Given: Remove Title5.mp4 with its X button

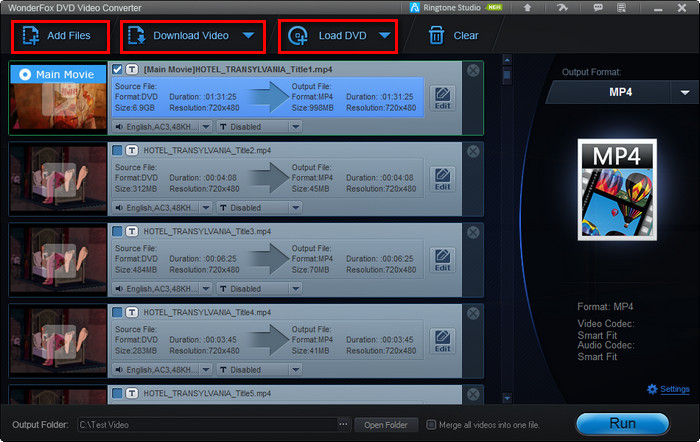Looking at the screenshot, I should point(473,394).
